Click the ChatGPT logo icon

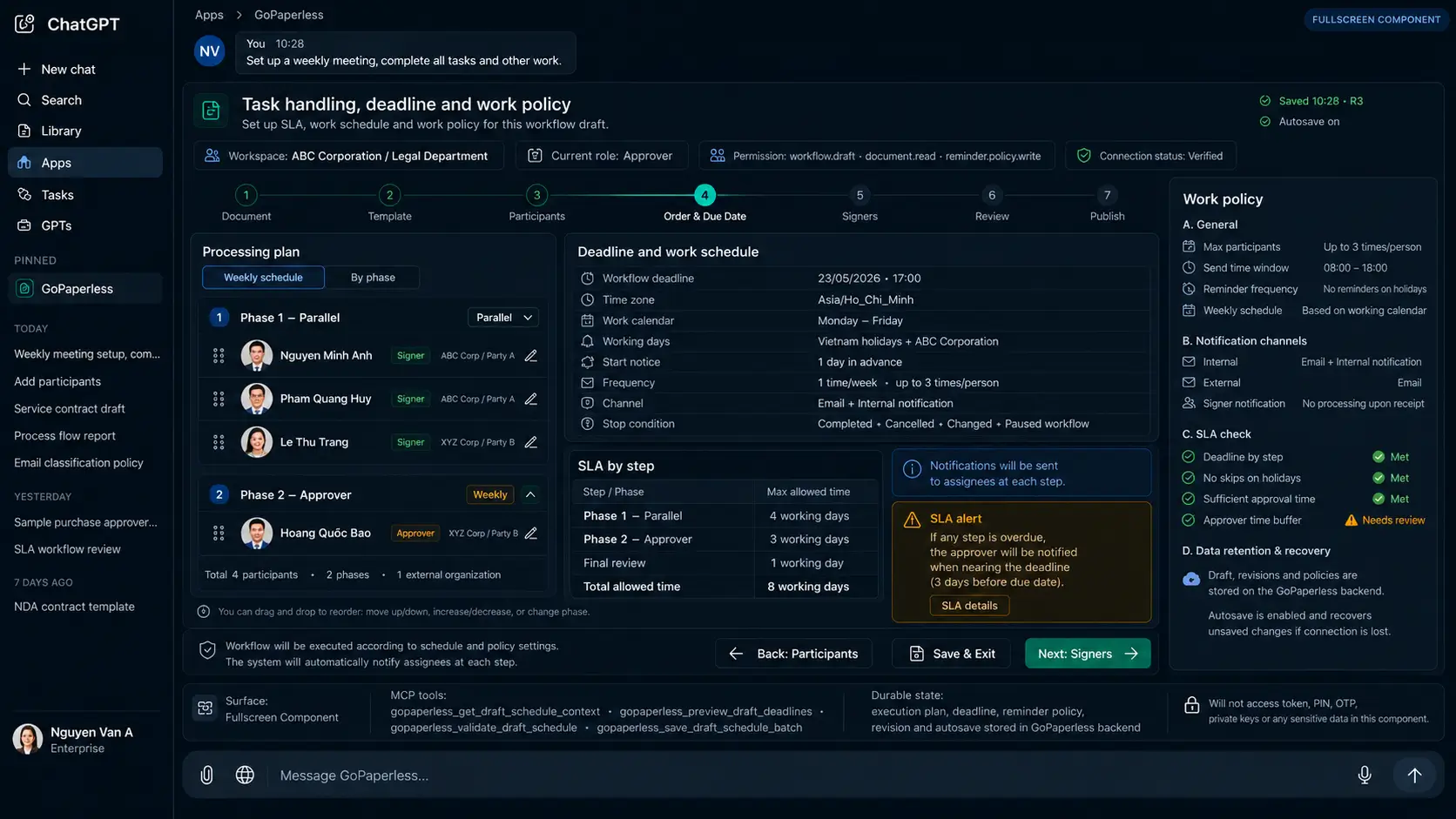coord(24,23)
